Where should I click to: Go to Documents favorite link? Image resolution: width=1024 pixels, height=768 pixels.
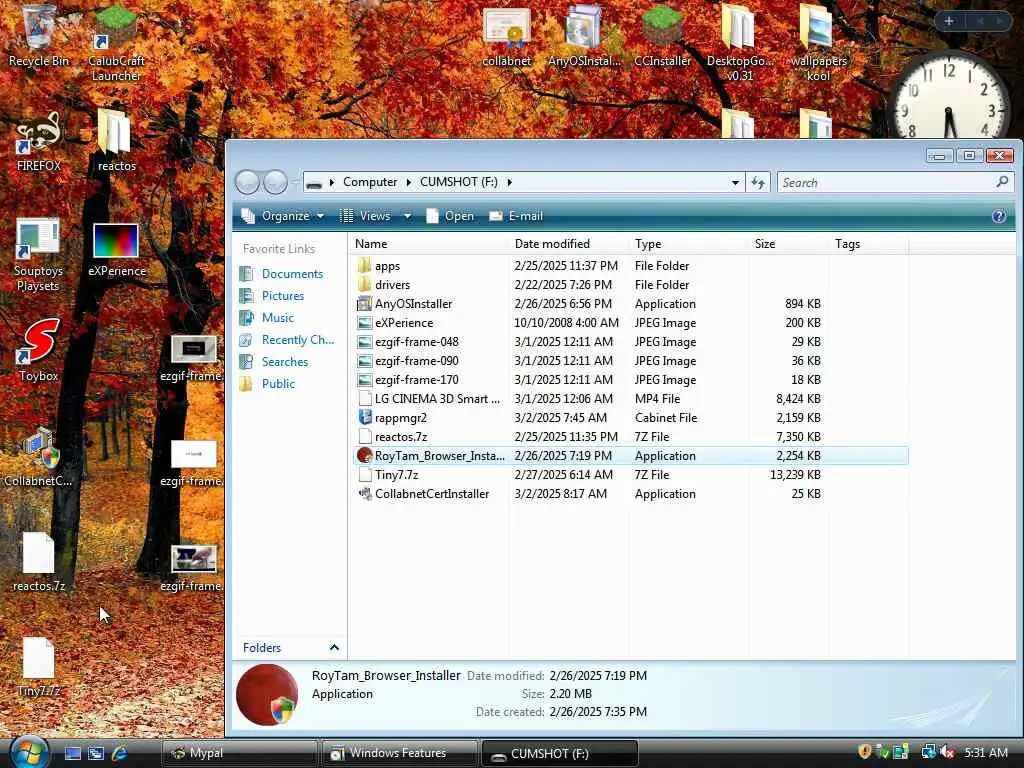pyautogui.click(x=292, y=274)
